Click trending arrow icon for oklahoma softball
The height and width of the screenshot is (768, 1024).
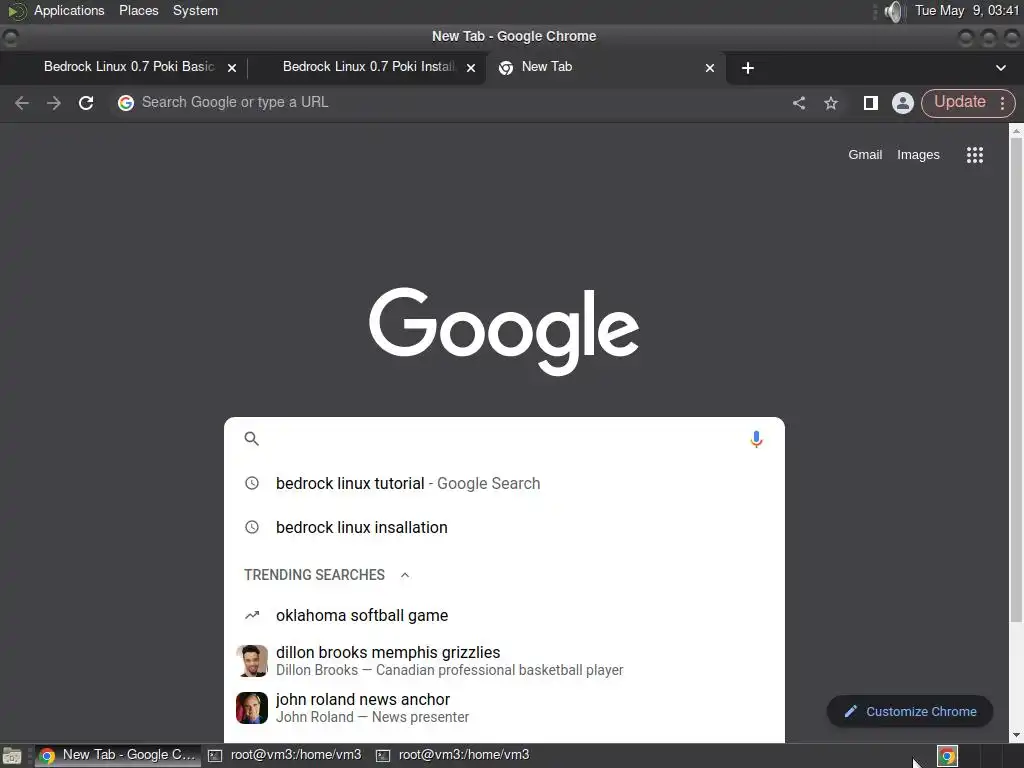coord(251,615)
